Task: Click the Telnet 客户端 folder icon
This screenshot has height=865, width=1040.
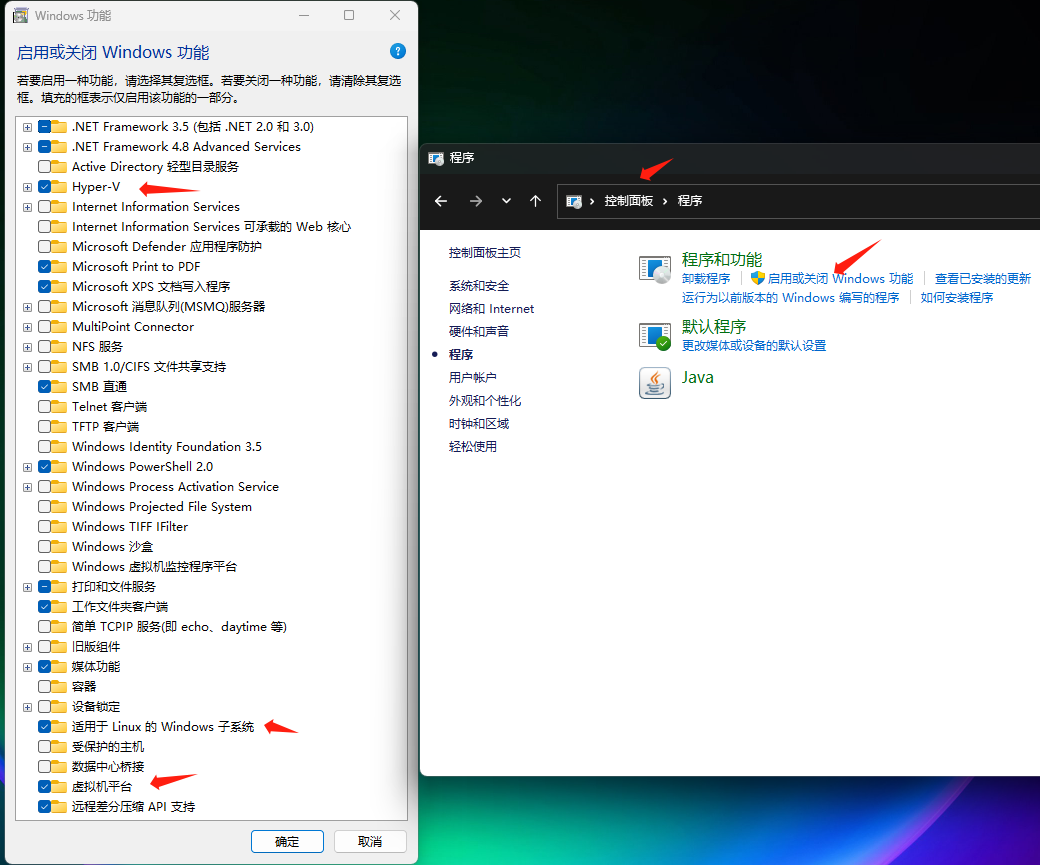Action: click(x=60, y=407)
